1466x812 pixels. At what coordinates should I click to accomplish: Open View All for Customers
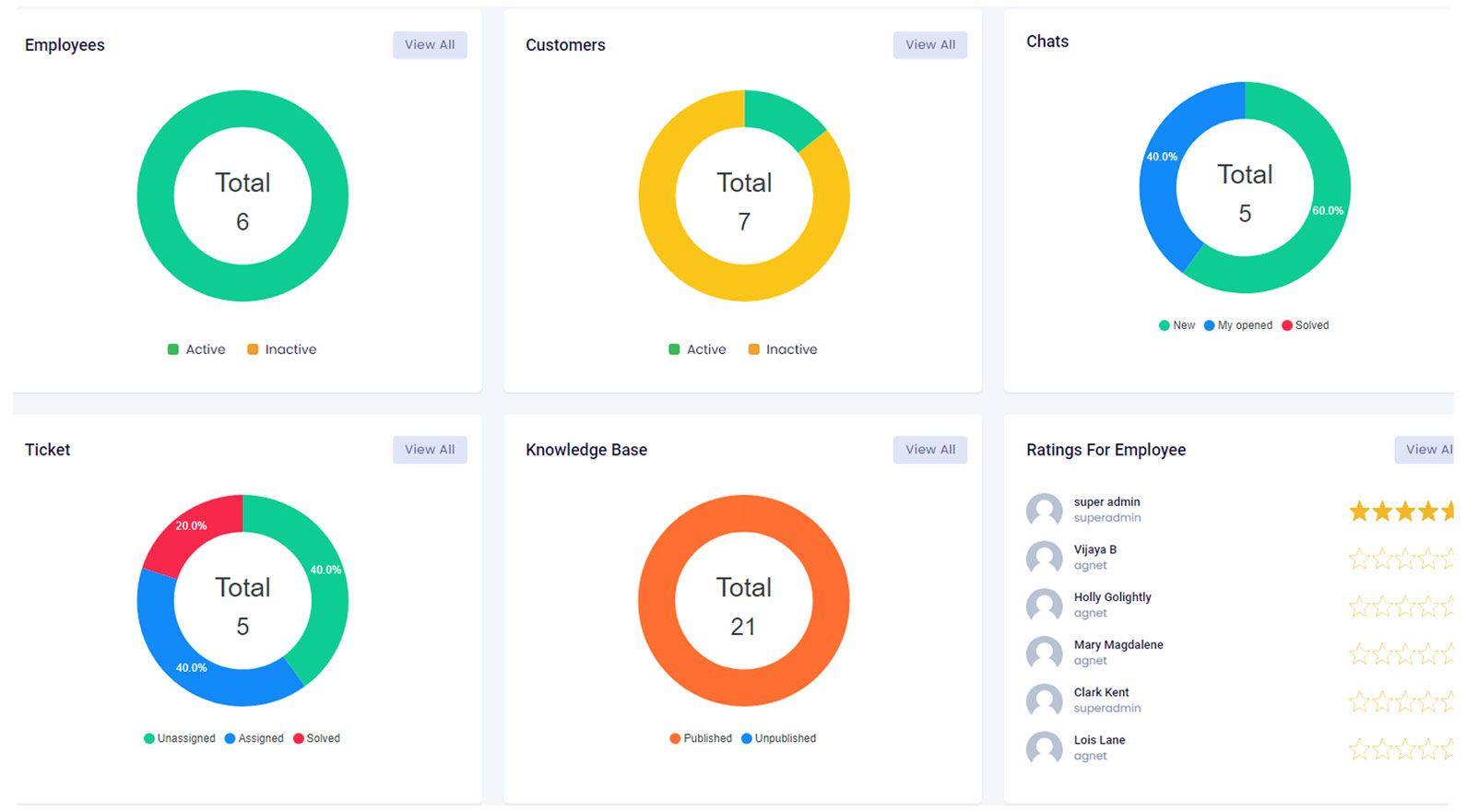929,45
